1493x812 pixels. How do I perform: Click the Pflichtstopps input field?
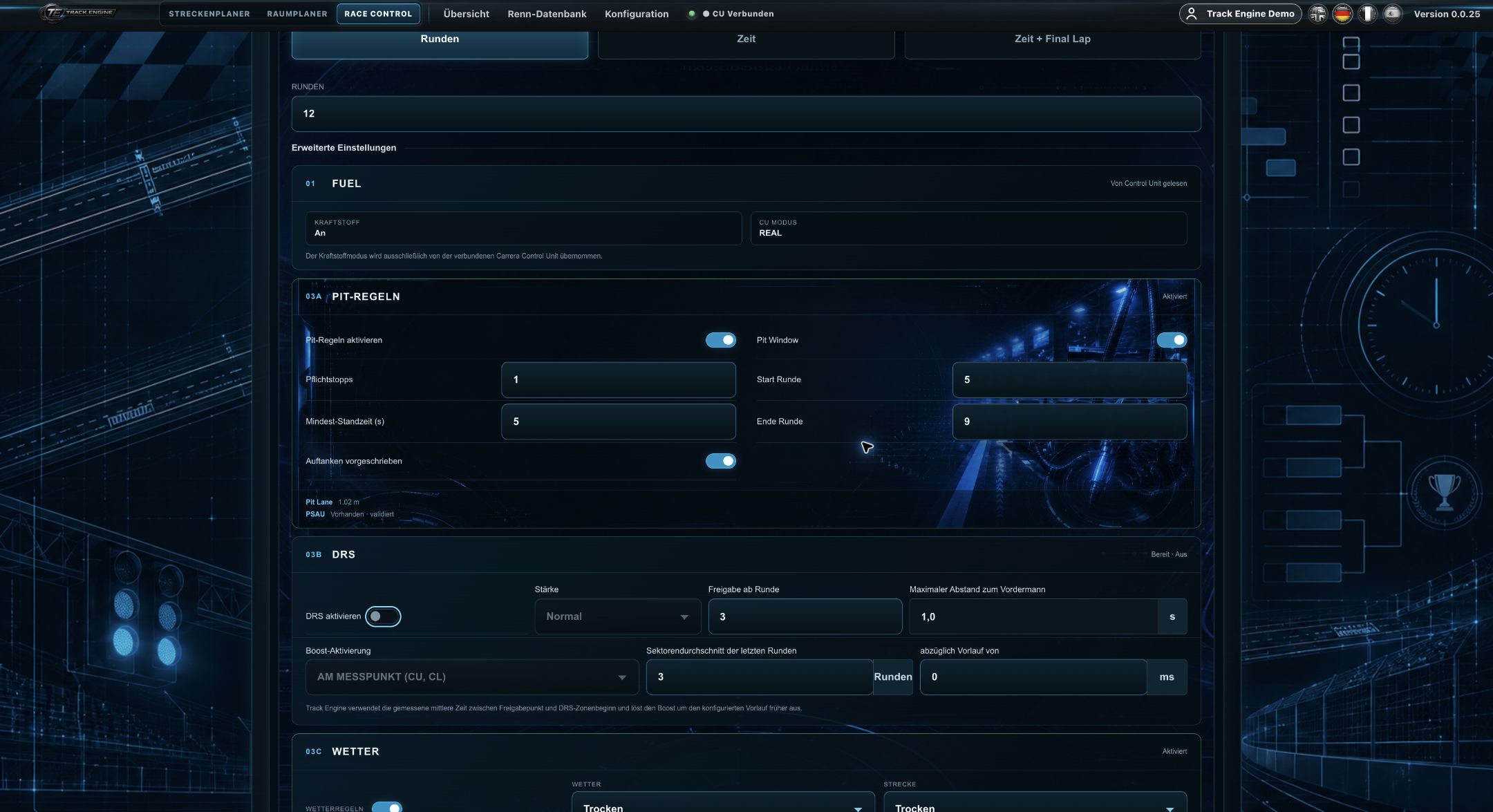point(618,379)
